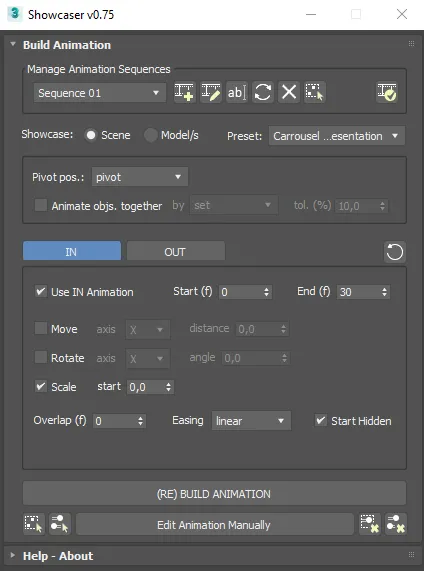424x571 pixels.
Task: Click the End (f) spinner arrows
Action: click(x=384, y=292)
